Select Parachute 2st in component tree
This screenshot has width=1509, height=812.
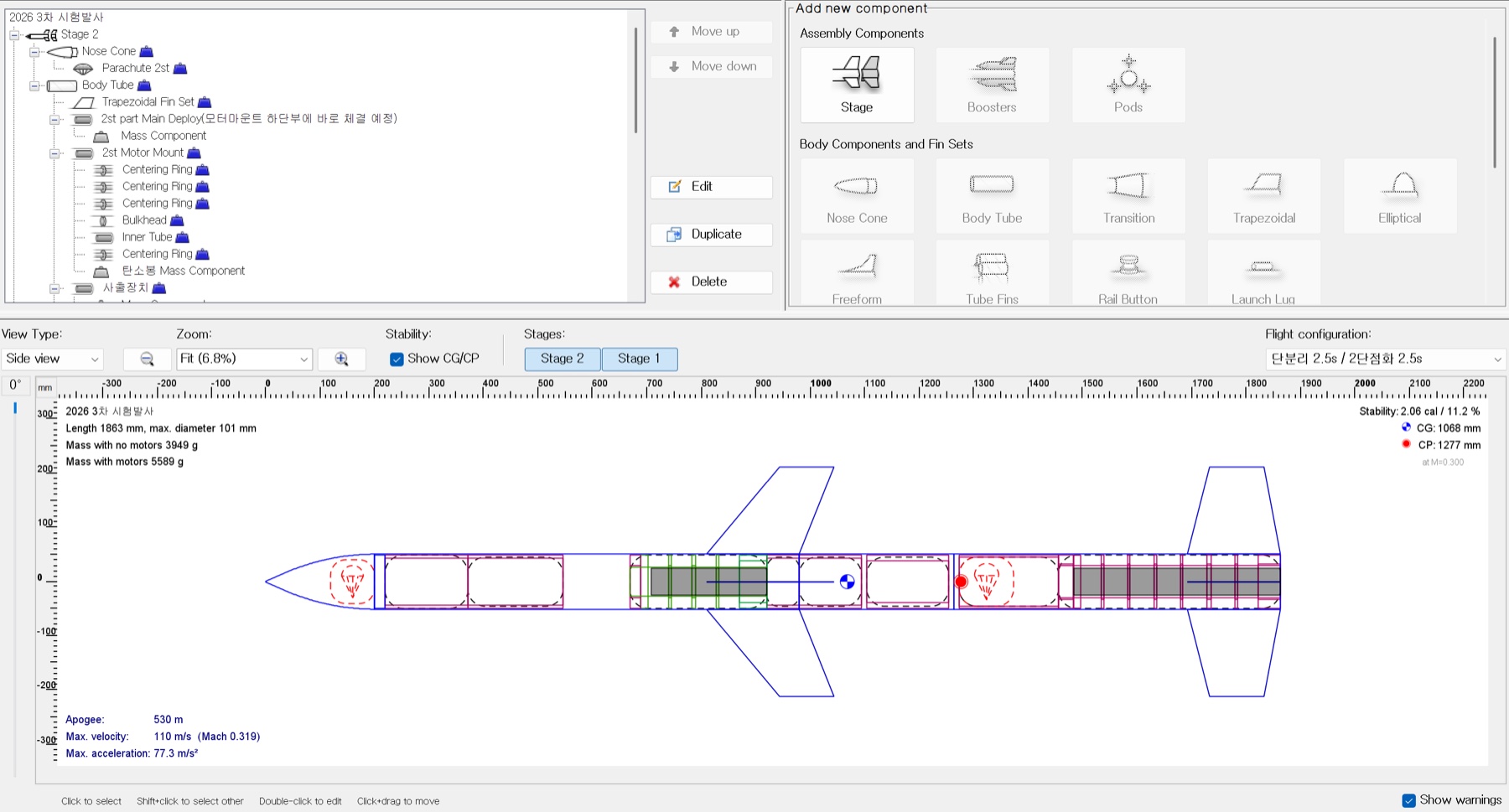[x=136, y=69]
